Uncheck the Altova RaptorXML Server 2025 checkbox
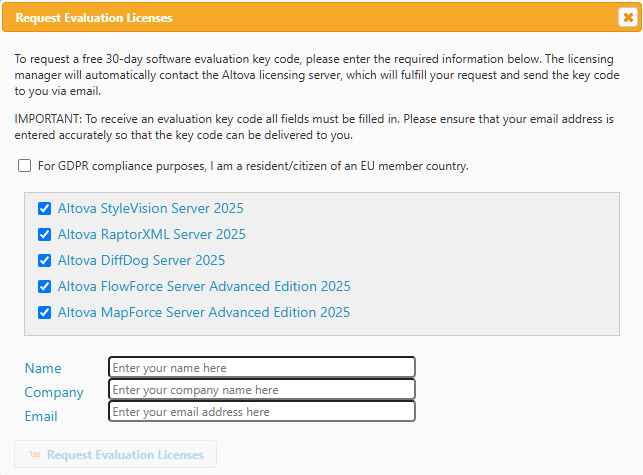The width and height of the screenshot is (643, 475). (44, 235)
